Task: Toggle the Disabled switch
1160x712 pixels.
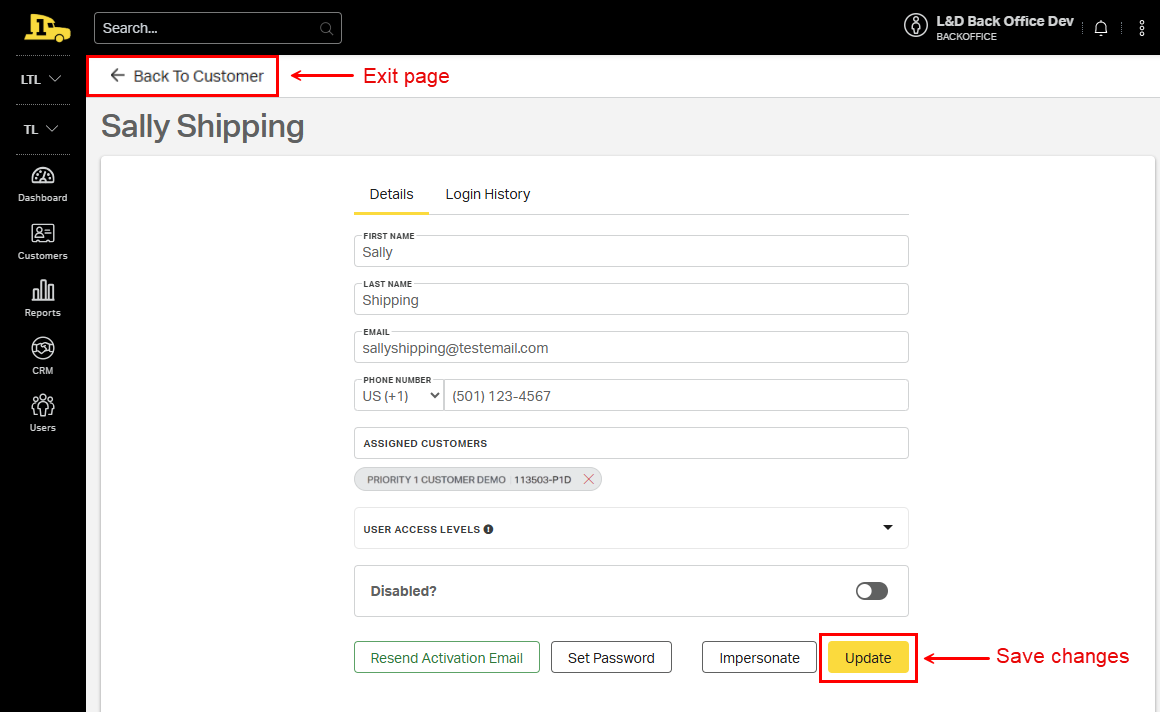Action: coord(871,591)
